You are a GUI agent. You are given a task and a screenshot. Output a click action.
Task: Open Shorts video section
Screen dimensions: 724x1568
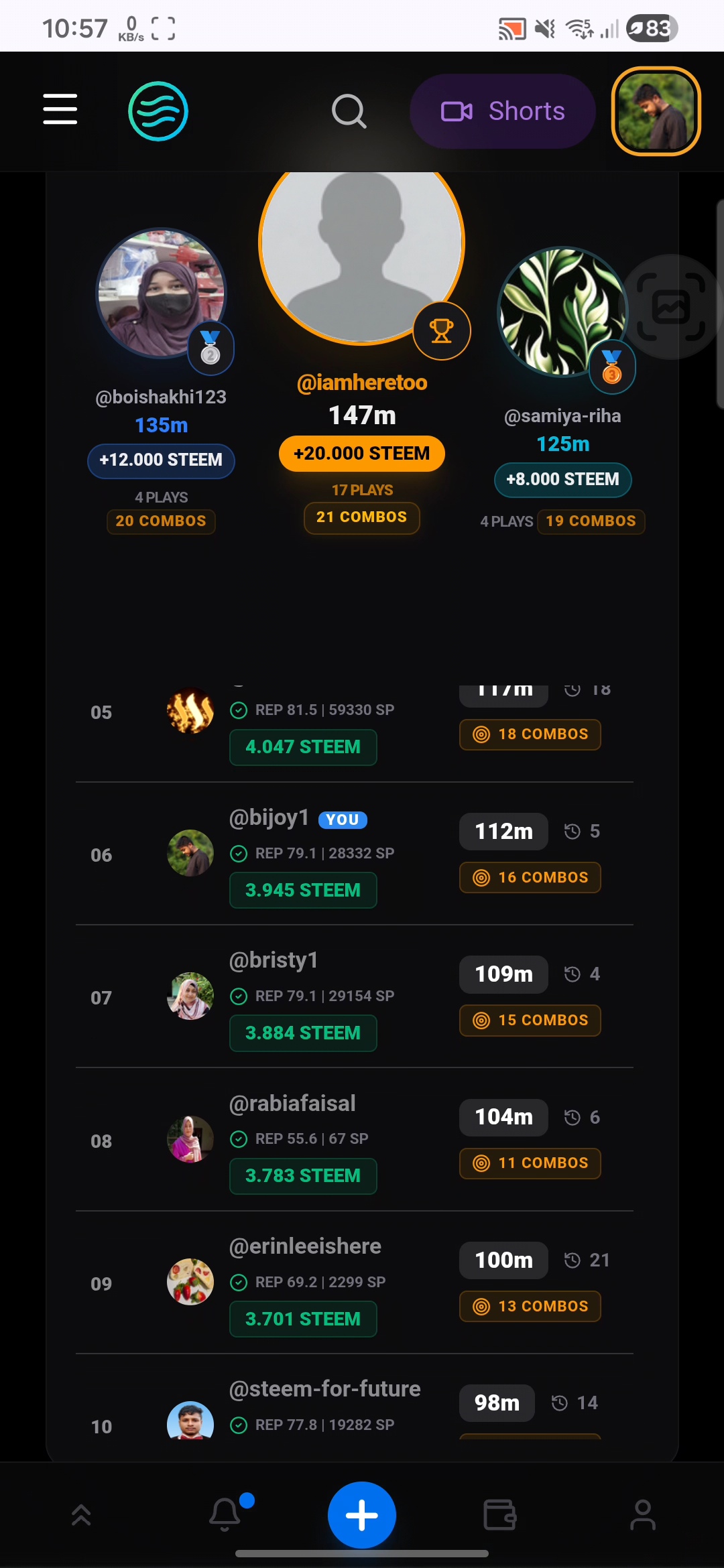pyautogui.click(x=503, y=111)
